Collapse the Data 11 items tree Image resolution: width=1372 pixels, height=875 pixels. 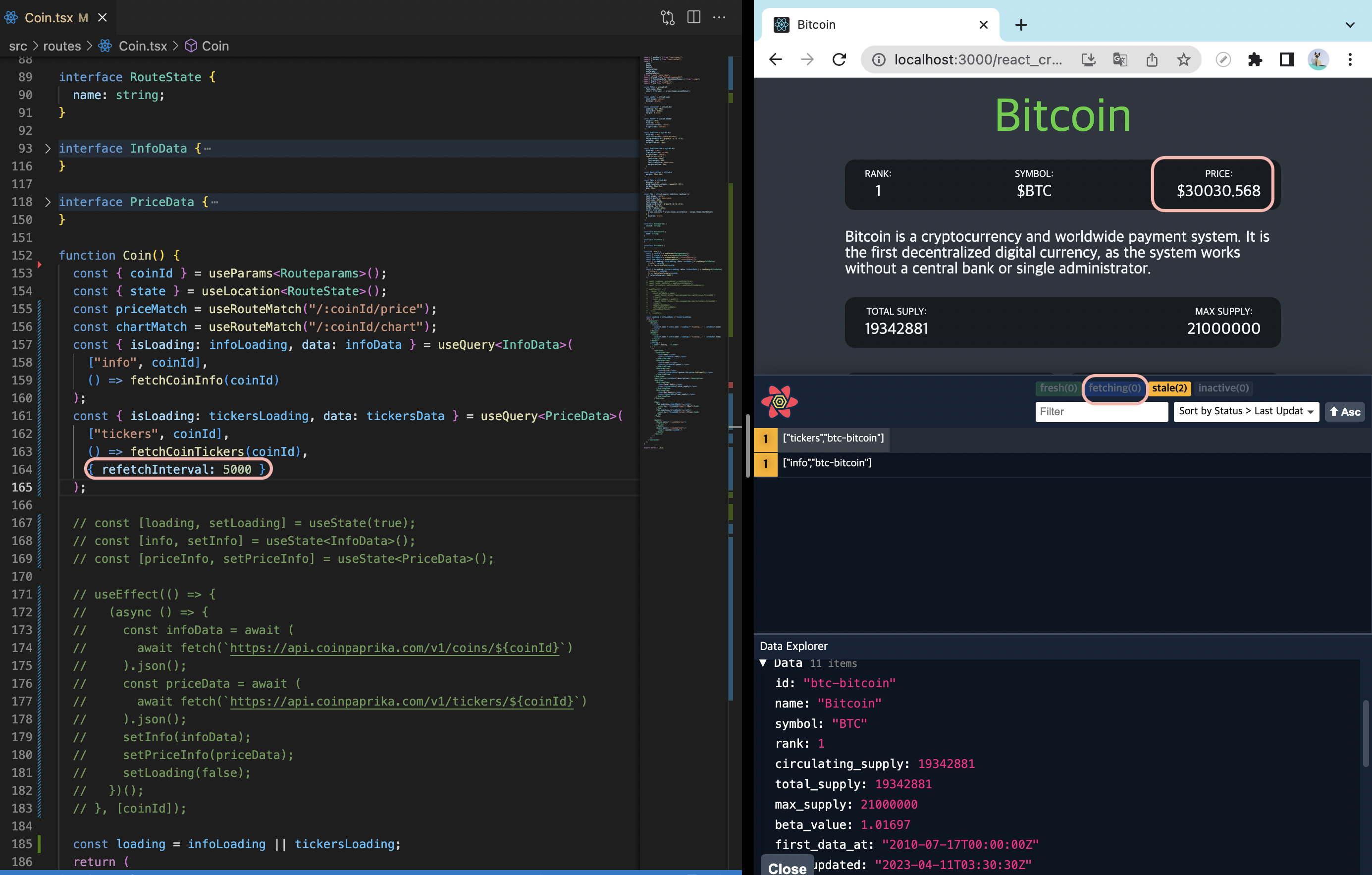[x=763, y=663]
